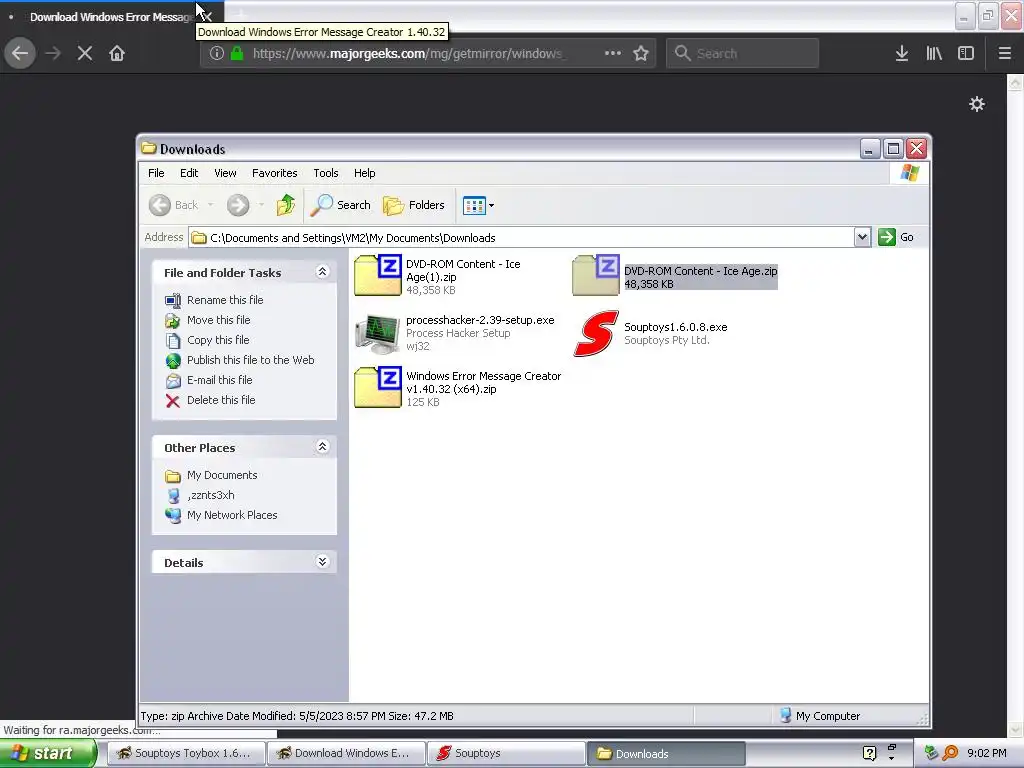Bookmark this page with the star
This screenshot has width=1024, height=768.
coord(641,53)
